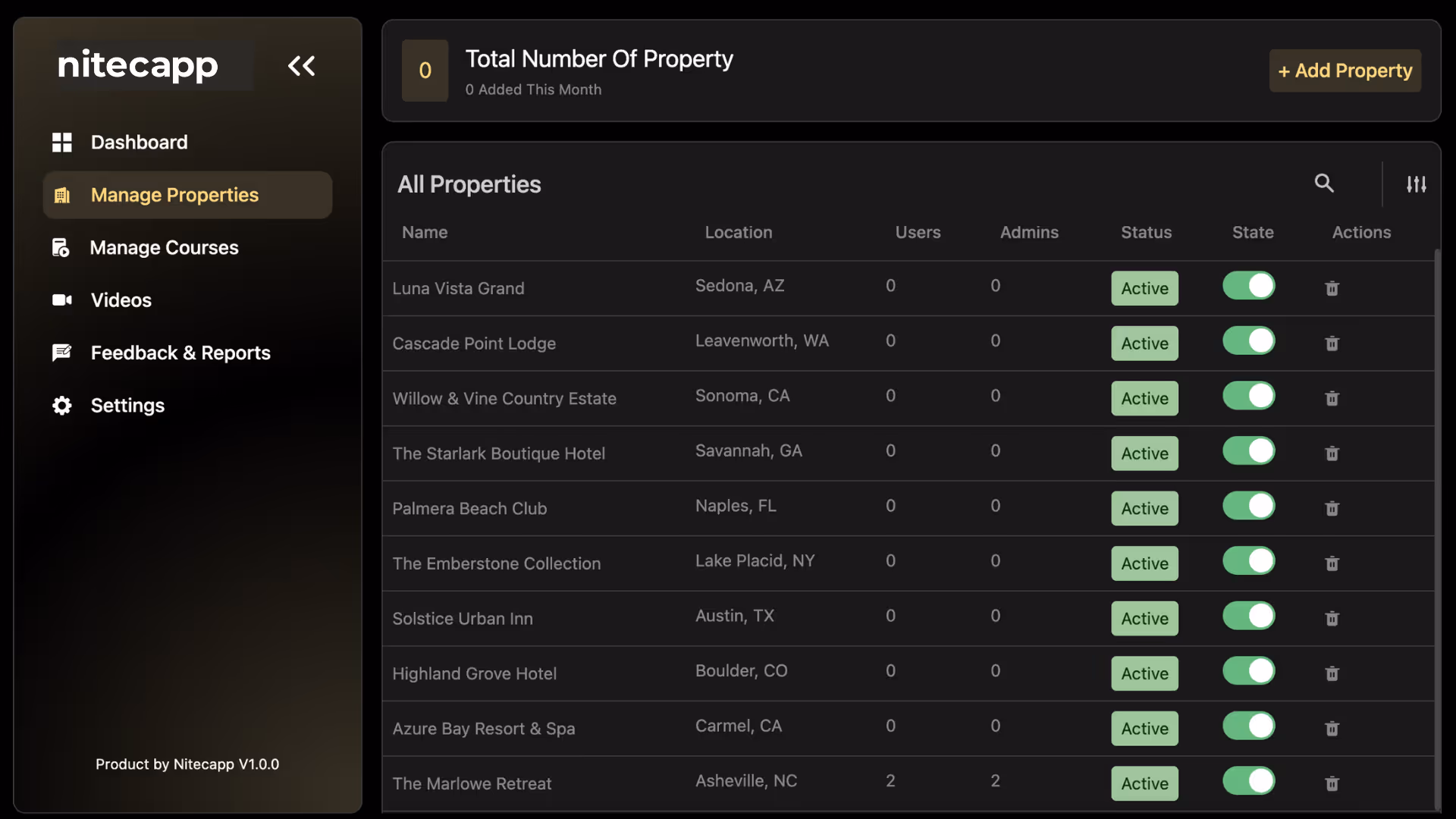Screen dimensions: 1456x819
Task: Click the Videos camera icon
Action: 62,300
